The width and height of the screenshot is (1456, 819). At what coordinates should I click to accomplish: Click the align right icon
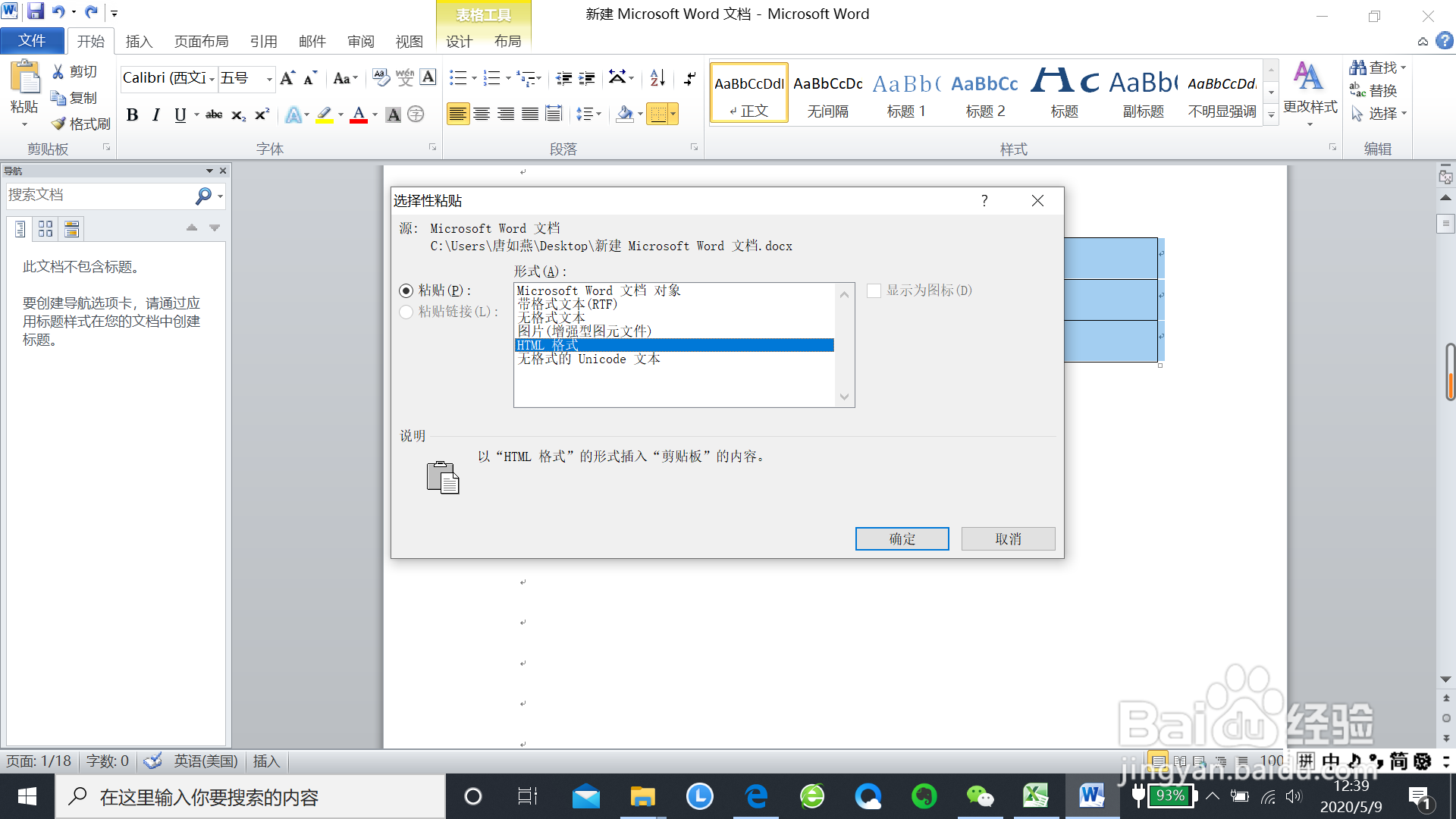click(506, 115)
